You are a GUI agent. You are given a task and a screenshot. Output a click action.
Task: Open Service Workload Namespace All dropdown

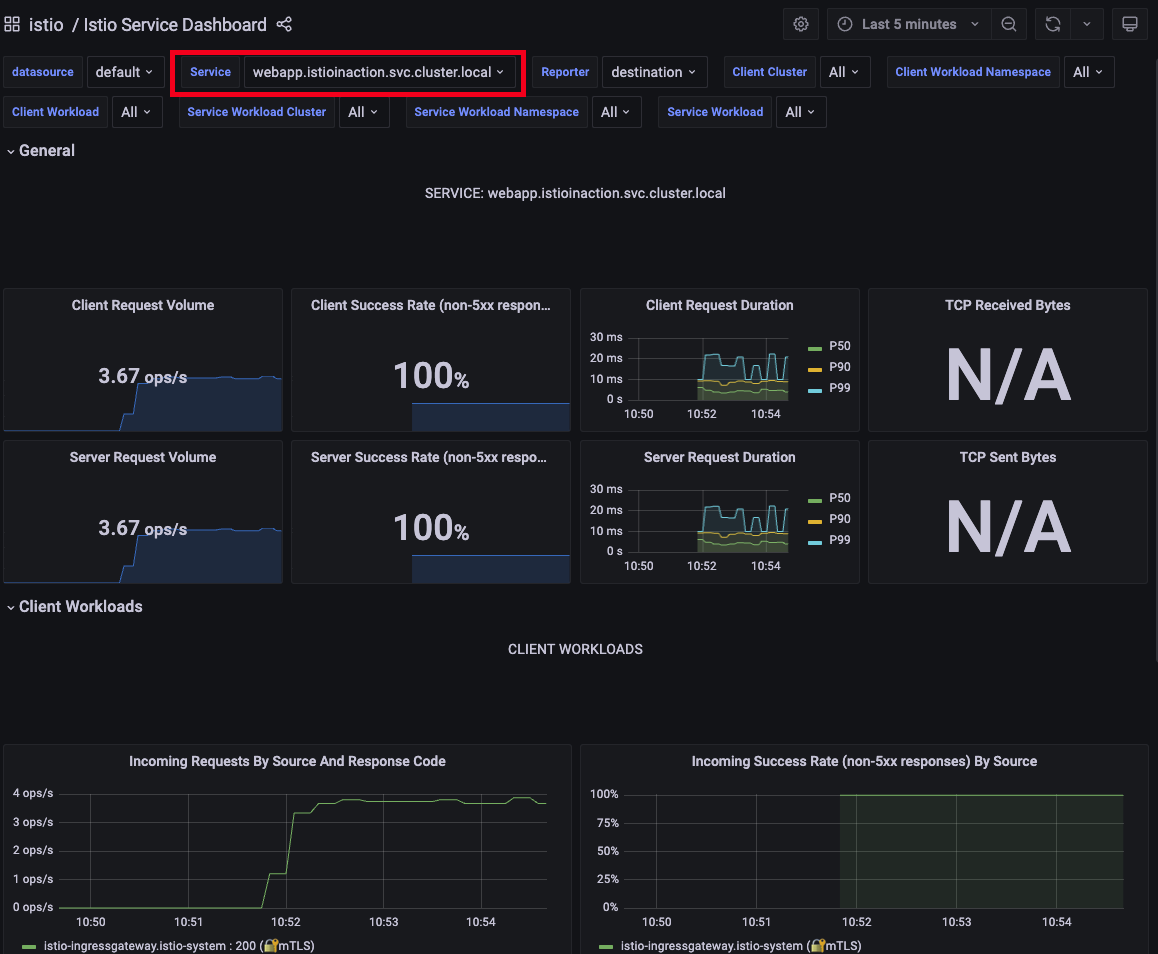click(x=616, y=111)
